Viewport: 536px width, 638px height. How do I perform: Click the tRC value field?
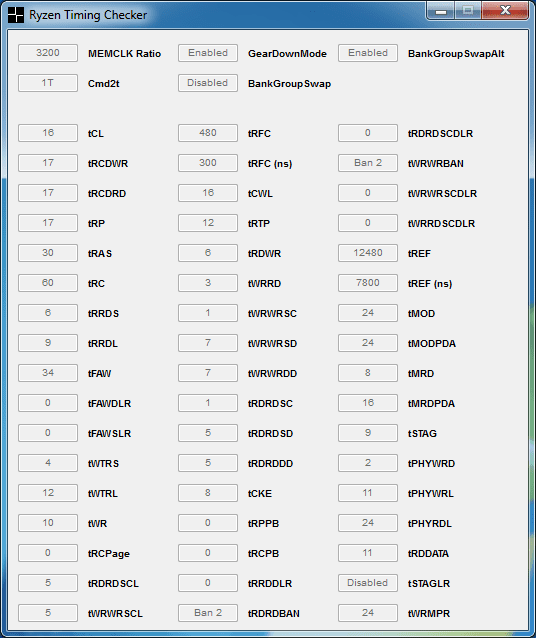point(48,283)
